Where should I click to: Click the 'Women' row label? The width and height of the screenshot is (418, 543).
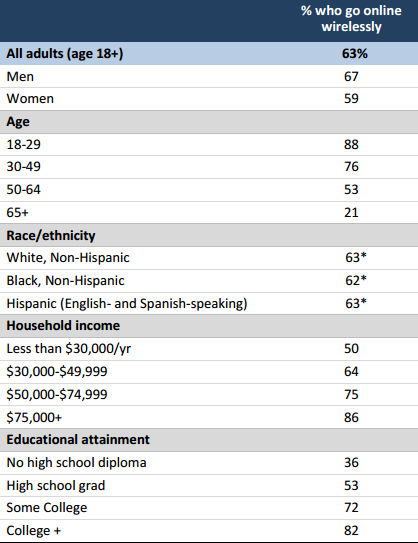30,99
